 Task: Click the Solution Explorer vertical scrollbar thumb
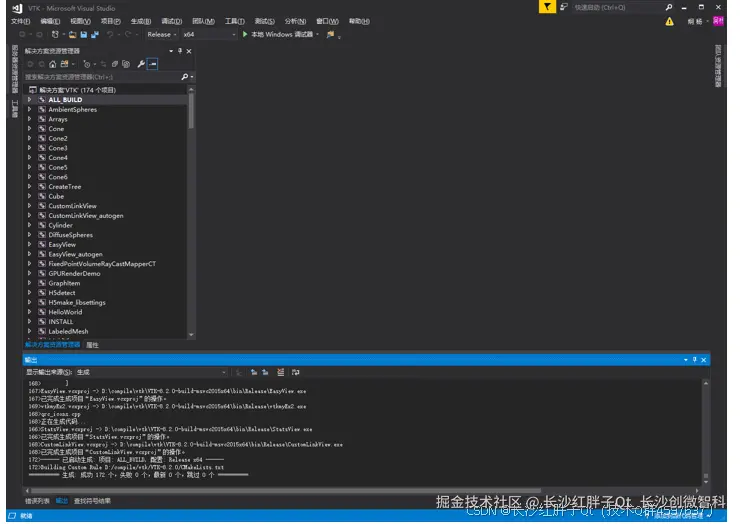pyautogui.click(x=191, y=111)
